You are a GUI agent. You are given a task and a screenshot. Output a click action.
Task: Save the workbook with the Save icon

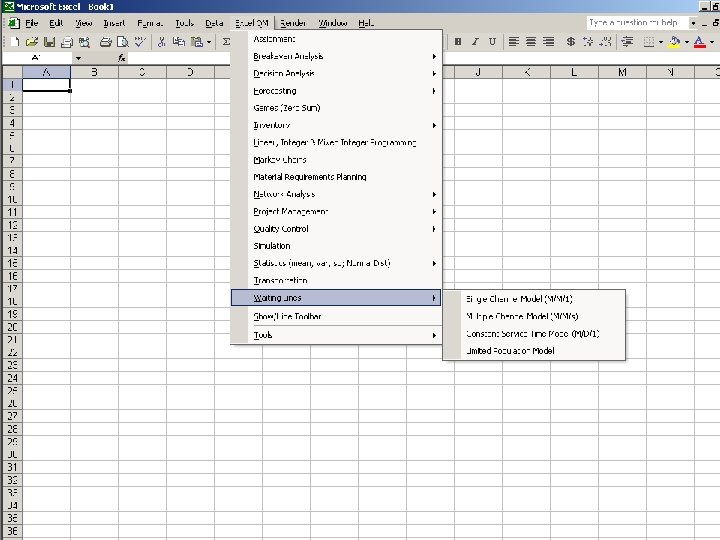(x=49, y=42)
